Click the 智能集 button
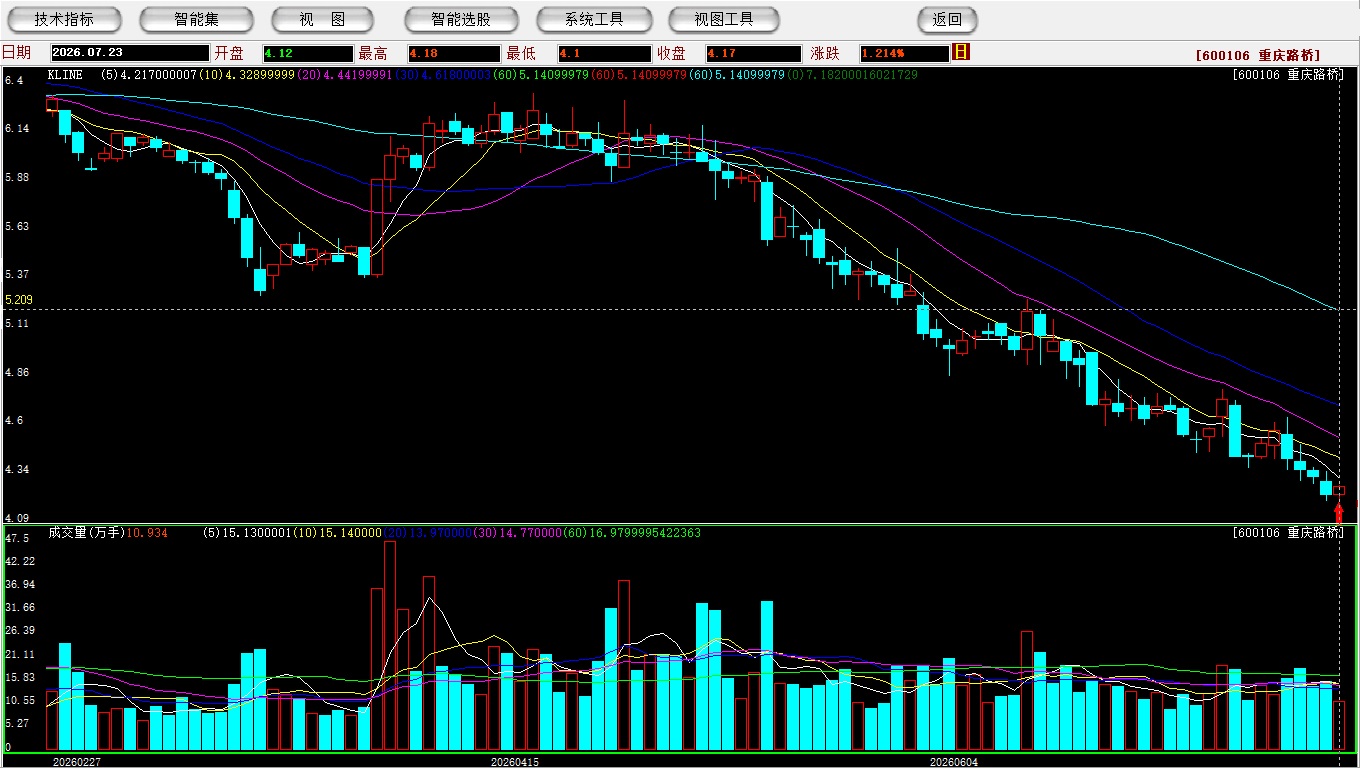1360x768 pixels. point(196,19)
